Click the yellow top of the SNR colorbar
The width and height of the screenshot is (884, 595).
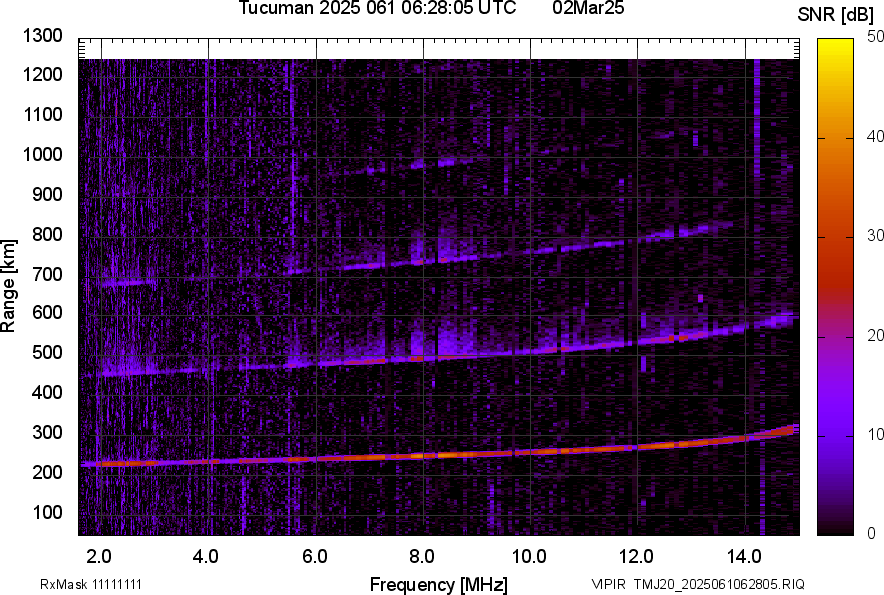coord(837,45)
